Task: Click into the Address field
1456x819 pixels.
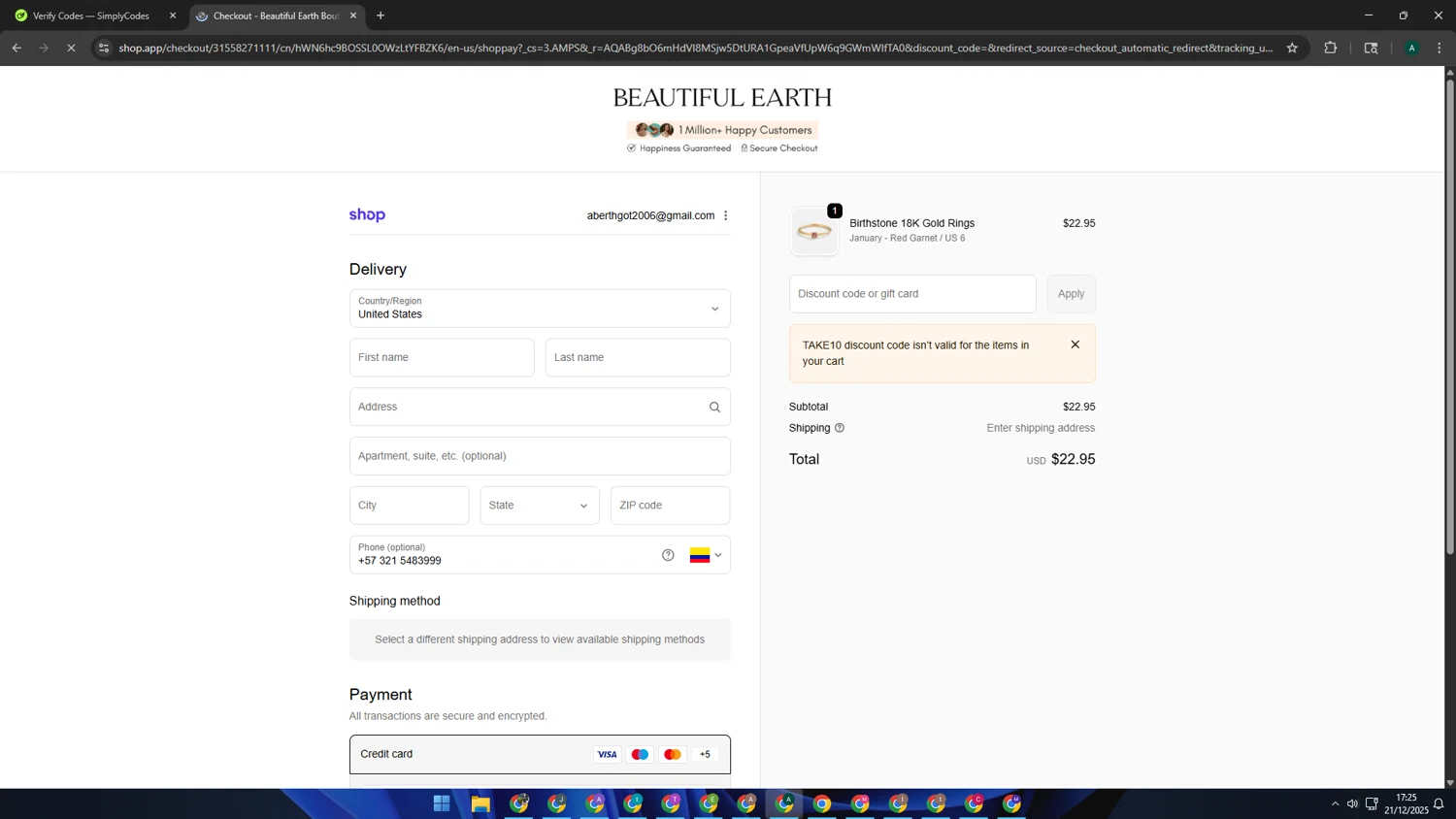Action: pos(540,407)
